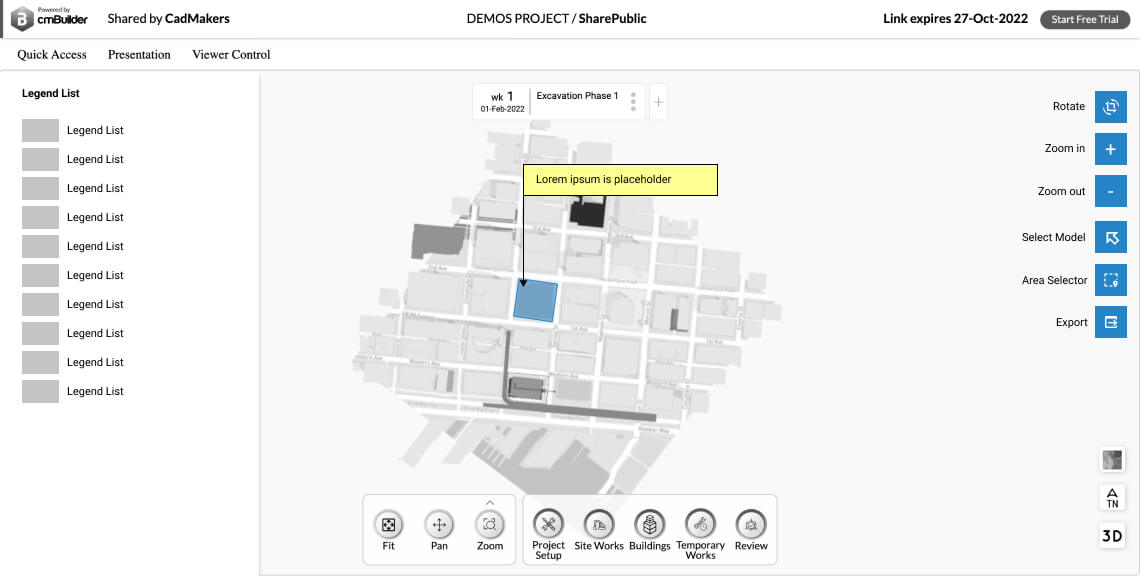The width and height of the screenshot is (1140, 576).
Task: Toggle the 3D view mode
Action: pyautogui.click(x=1111, y=536)
